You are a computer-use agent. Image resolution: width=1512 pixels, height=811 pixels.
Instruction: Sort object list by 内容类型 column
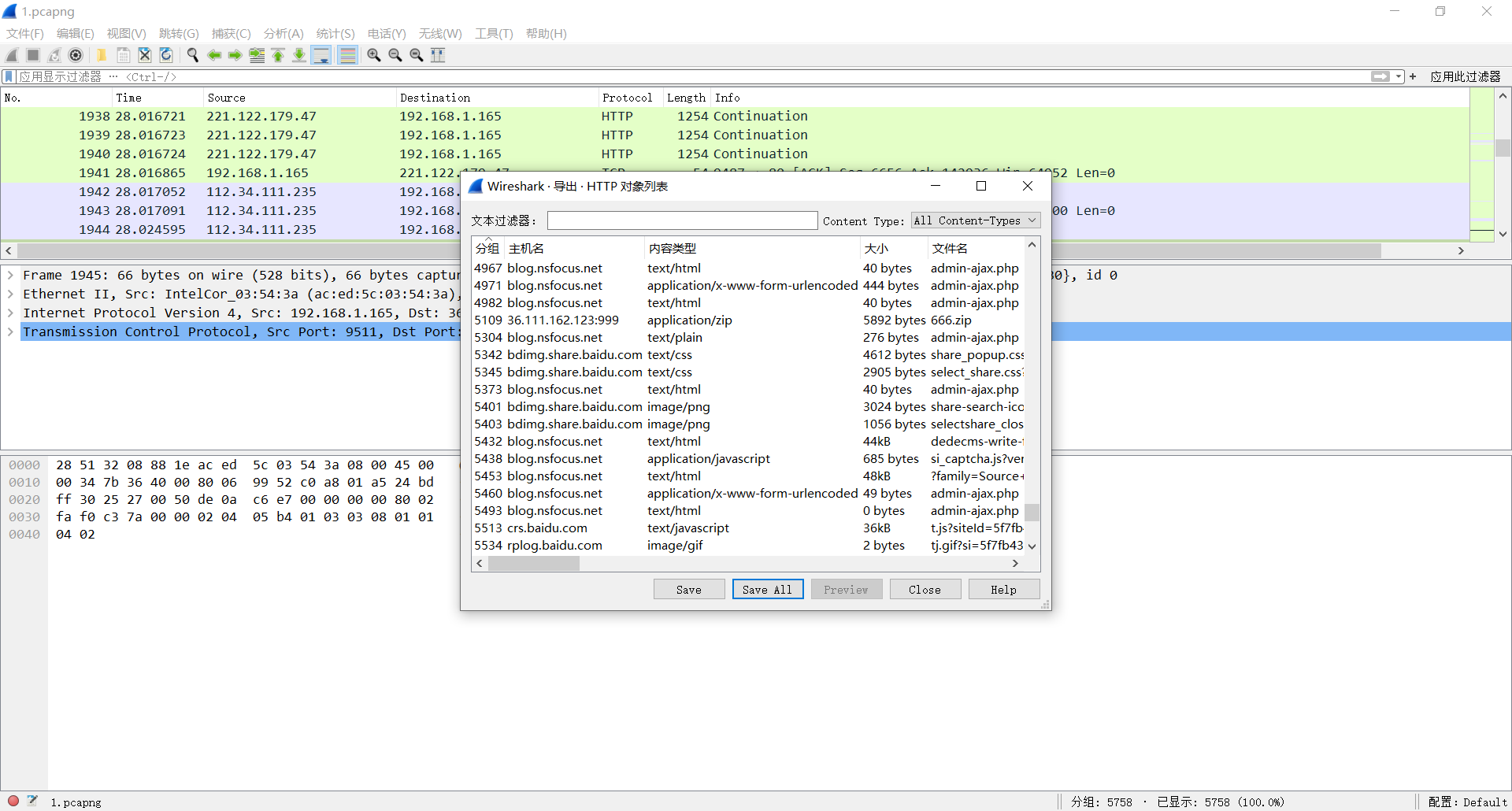tap(752, 248)
